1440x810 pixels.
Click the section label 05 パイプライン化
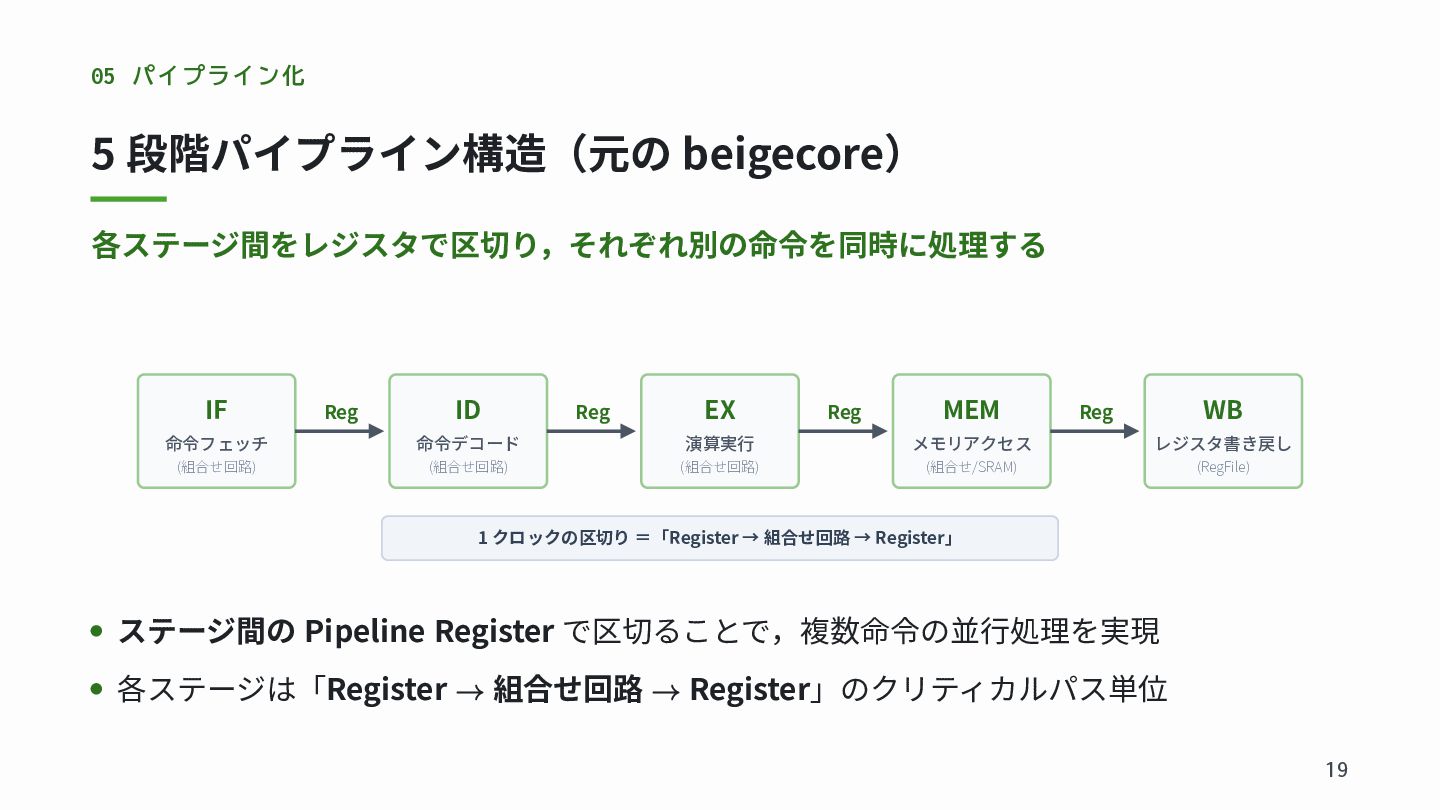tap(198, 75)
